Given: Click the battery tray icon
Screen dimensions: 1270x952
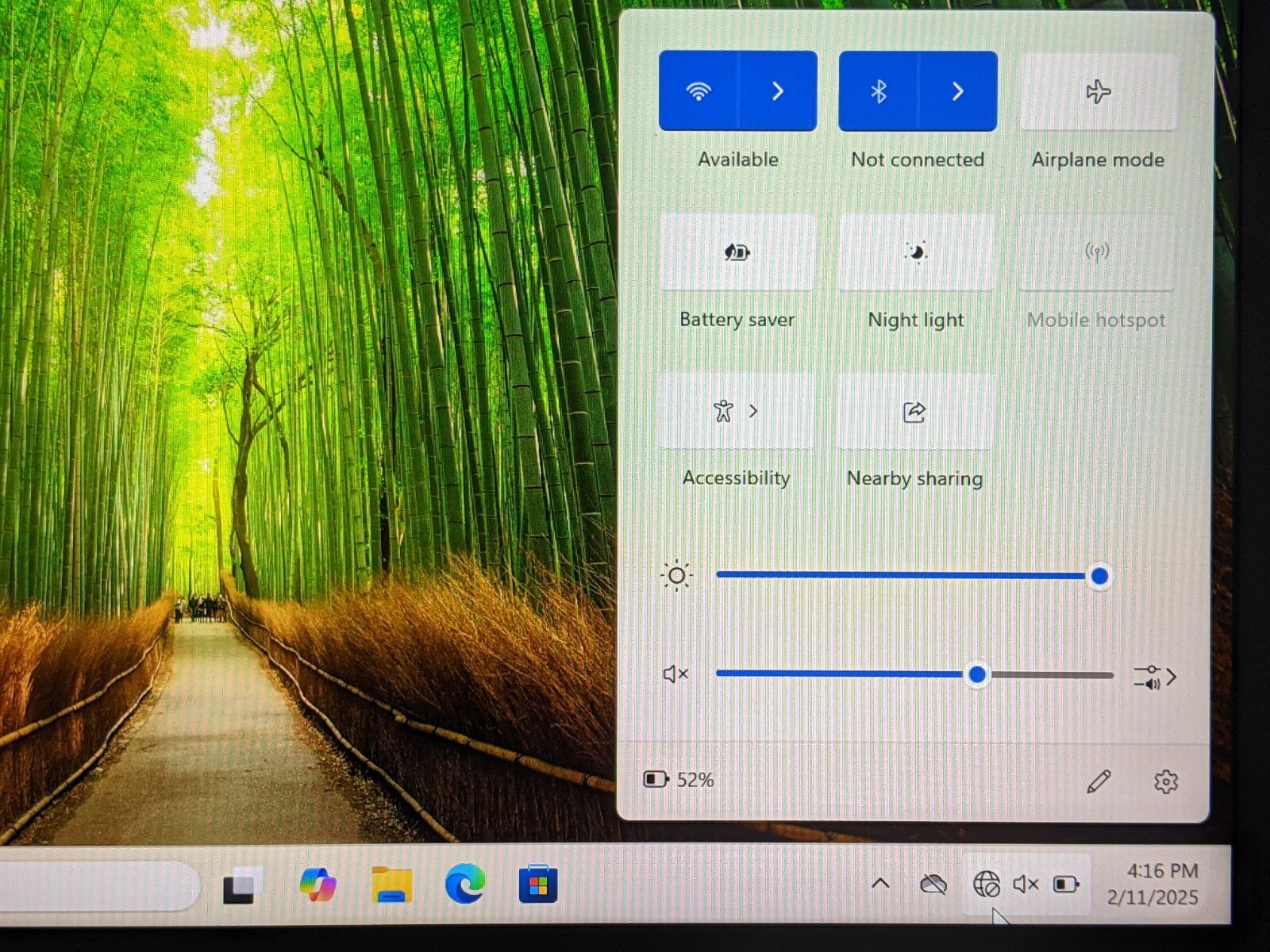Looking at the screenshot, I should pos(1066,884).
